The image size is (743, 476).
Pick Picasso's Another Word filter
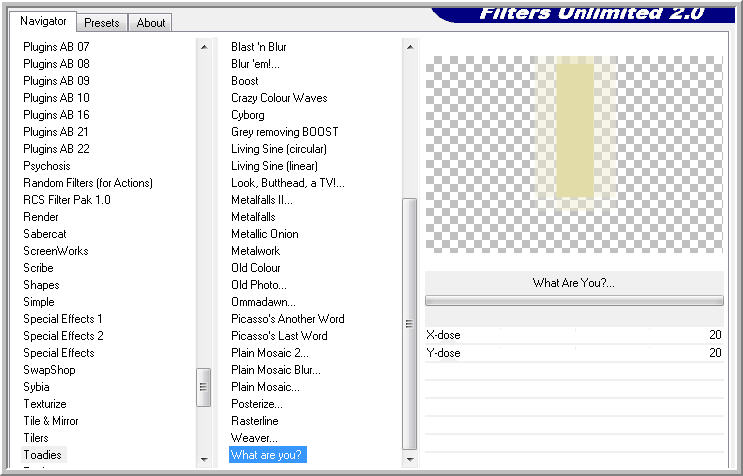[x=288, y=319]
